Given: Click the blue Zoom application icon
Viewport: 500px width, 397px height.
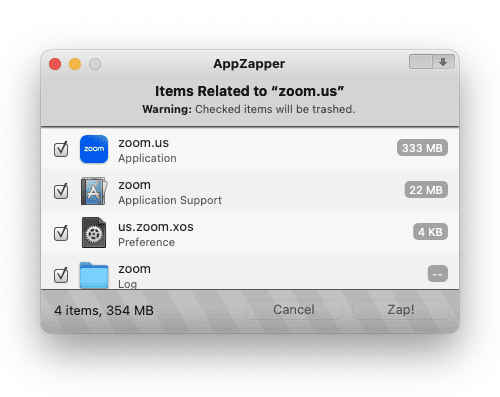Looking at the screenshot, I should 94,149.
